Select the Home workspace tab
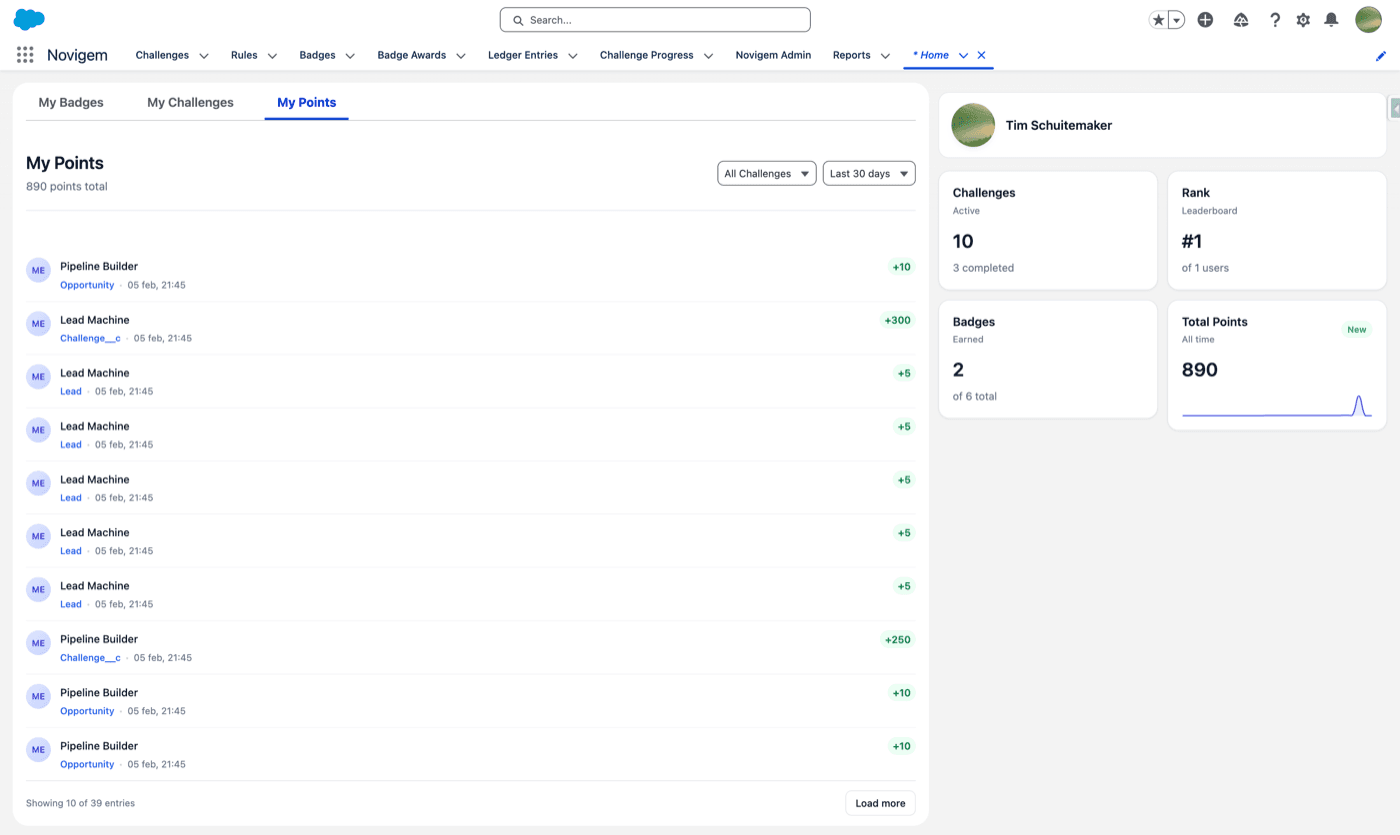The image size is (1400, 835). (x=931, y=55)
